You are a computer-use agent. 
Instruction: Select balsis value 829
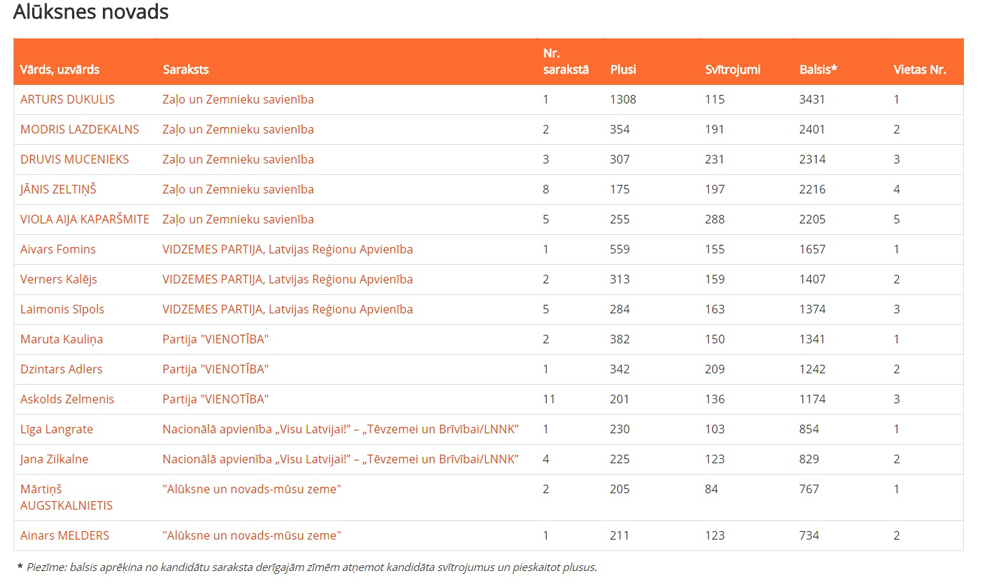pyautogui.click(x=809, y=460)
